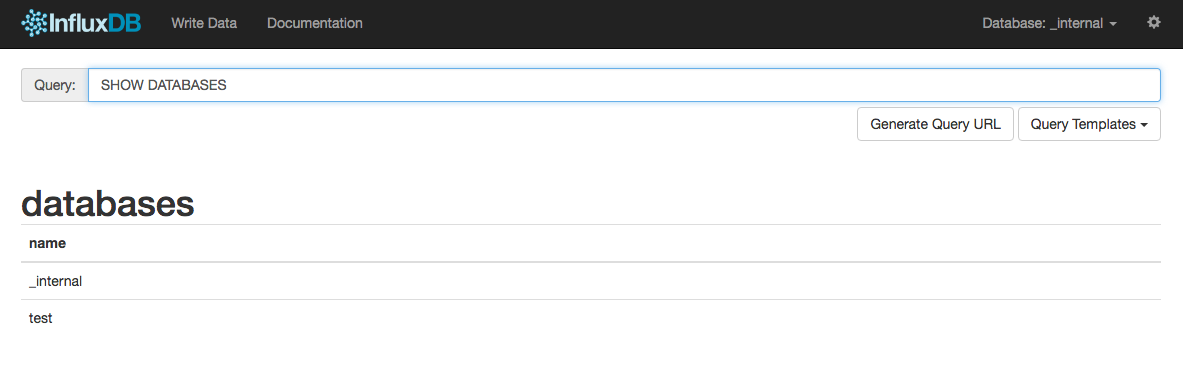Select the name column header
Image resolution: width=1183 pixels, height=365 pixels.
pos(47,244)
